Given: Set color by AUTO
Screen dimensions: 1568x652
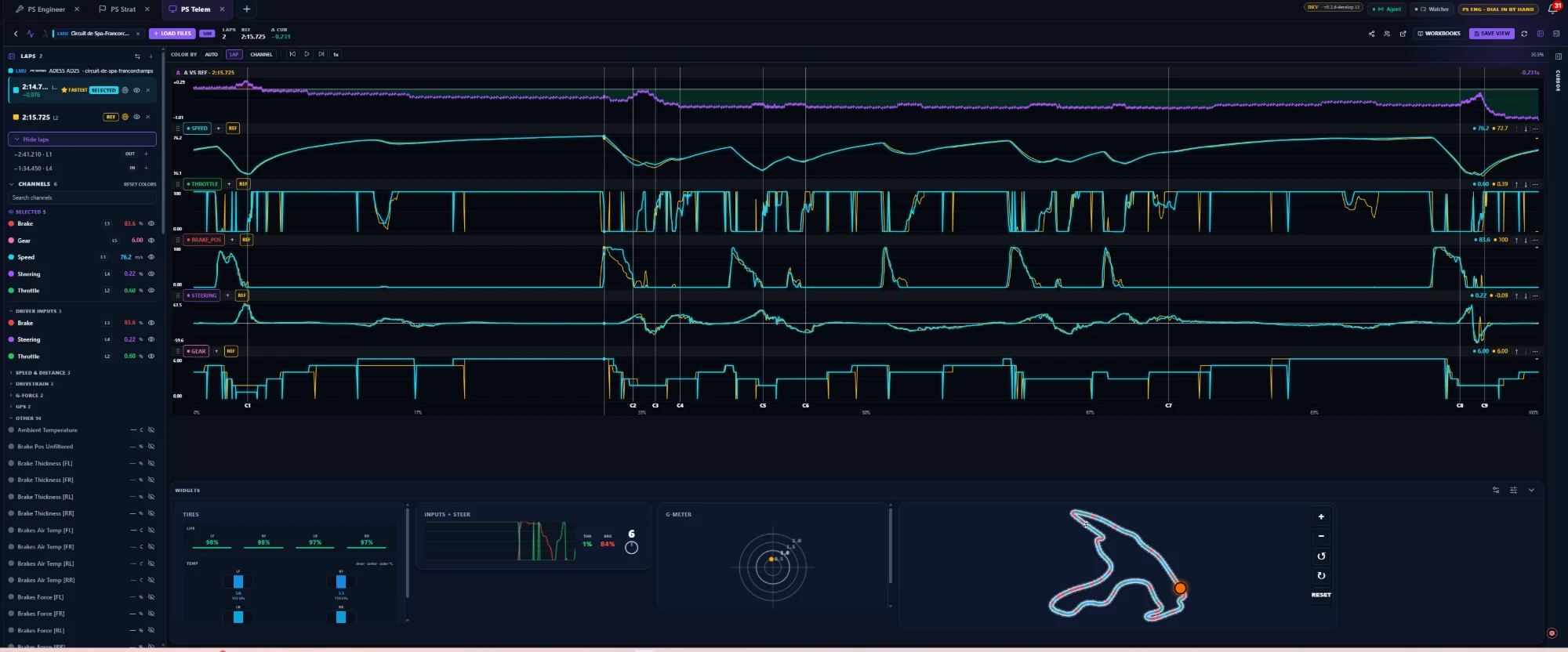Looking at the screenshot, I should 212,55.
